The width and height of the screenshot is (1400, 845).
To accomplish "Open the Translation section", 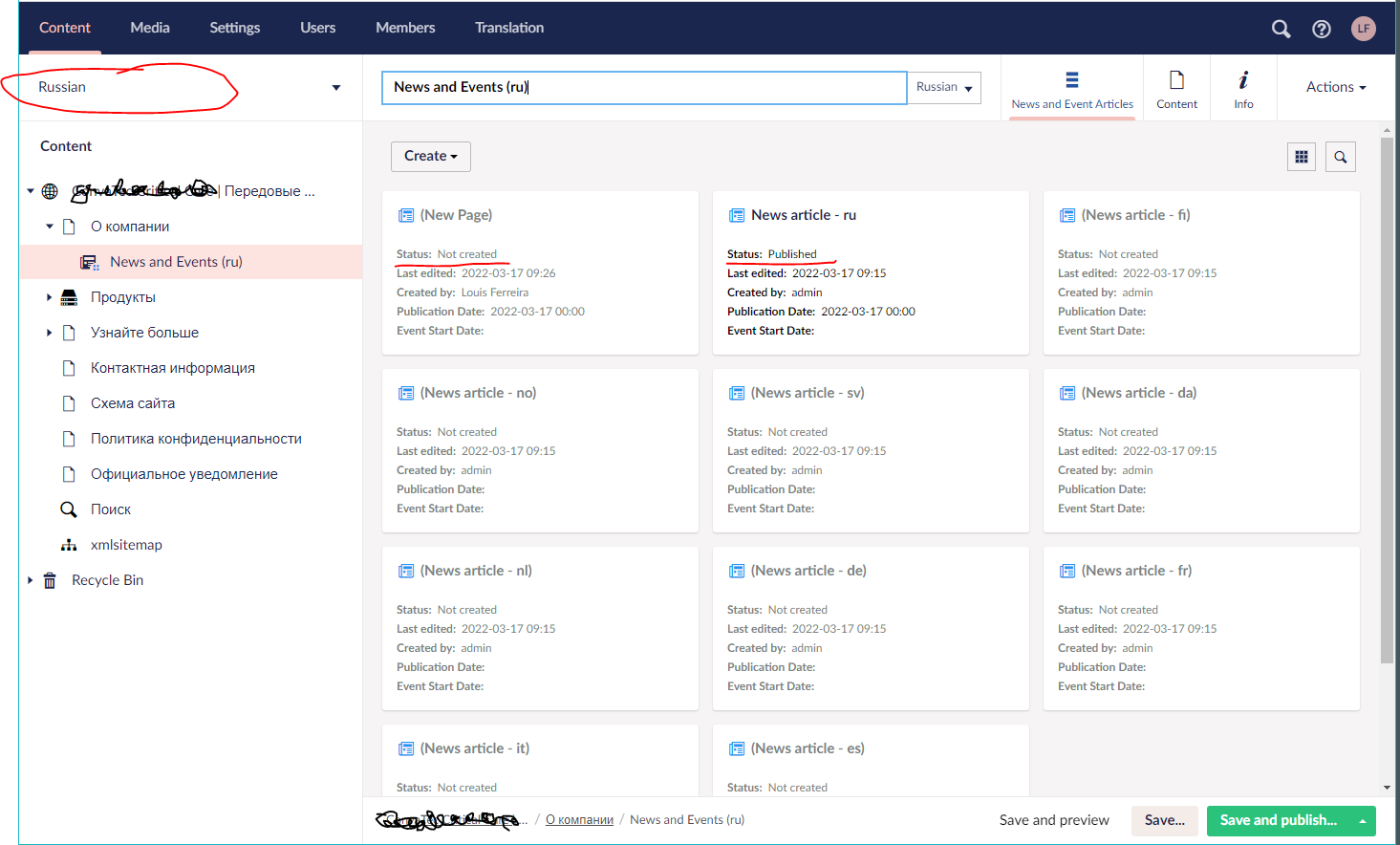I will tap(509, 28).
